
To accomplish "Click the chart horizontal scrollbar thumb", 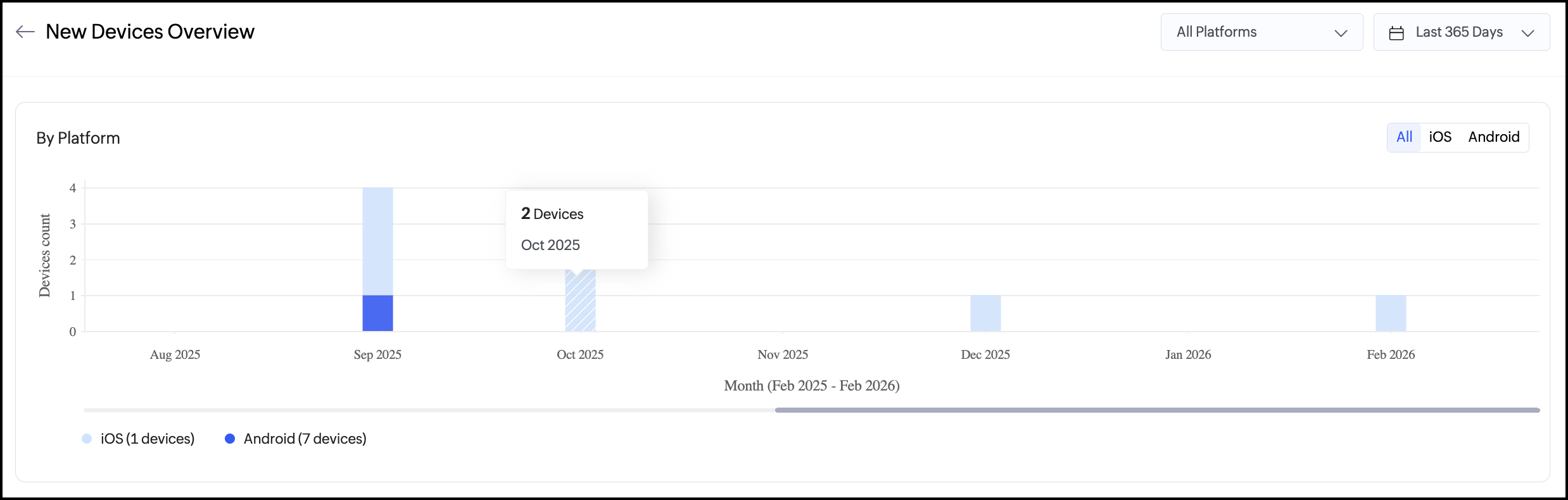I will point(1157,410).
